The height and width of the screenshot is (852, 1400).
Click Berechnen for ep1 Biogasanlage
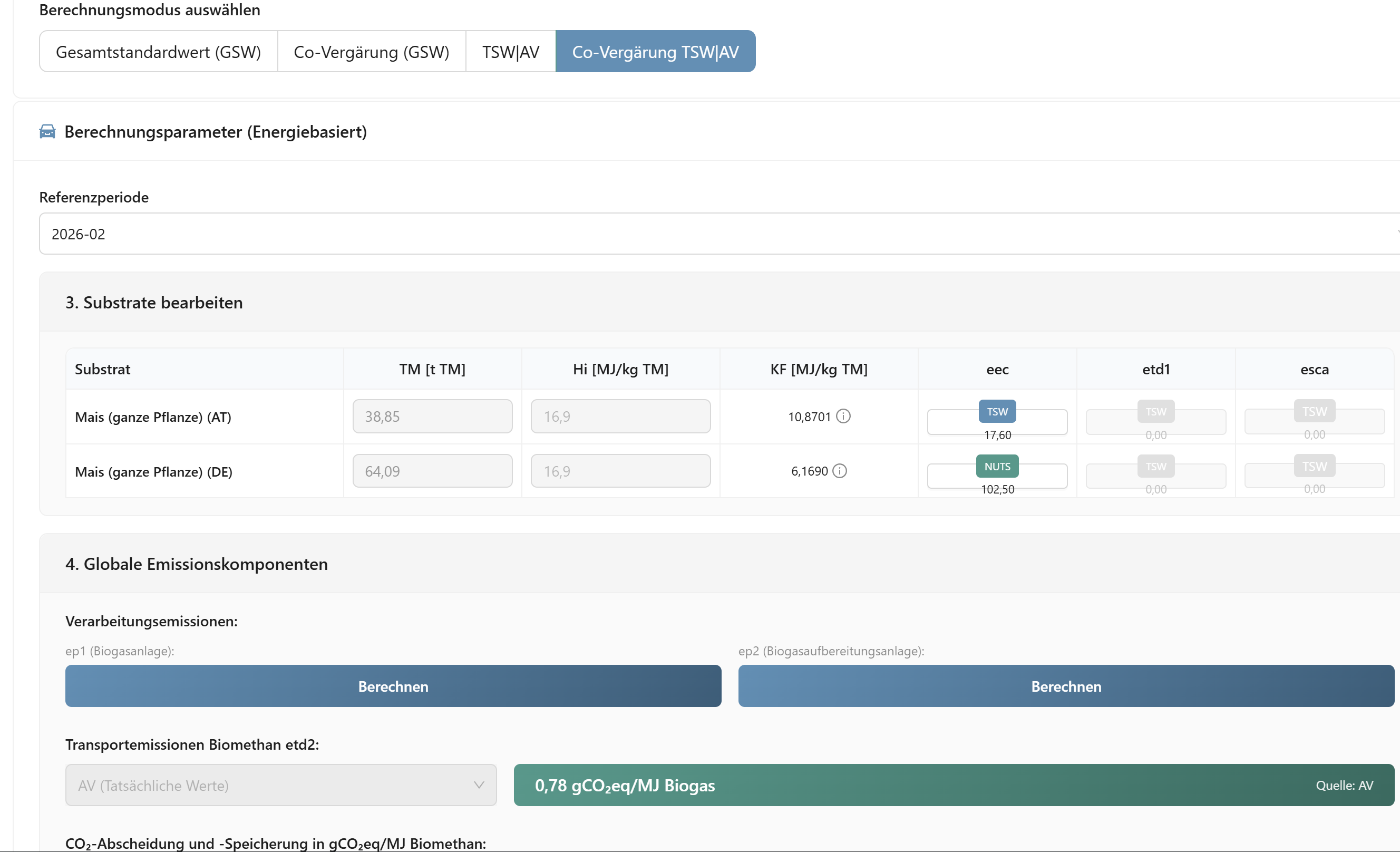click(x=393, y=686)
